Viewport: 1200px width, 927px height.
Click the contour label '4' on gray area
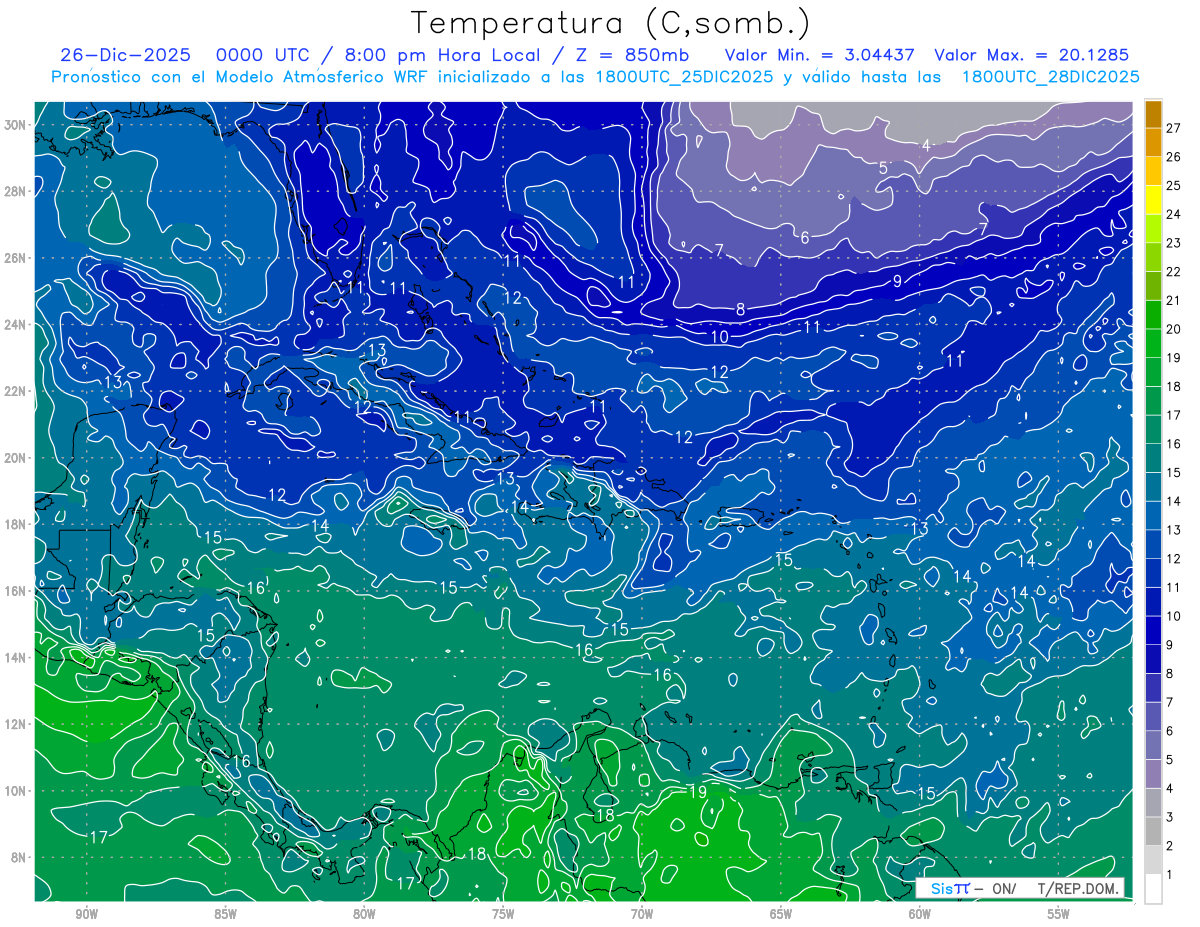pyautogui.click(x=926, y=146)
